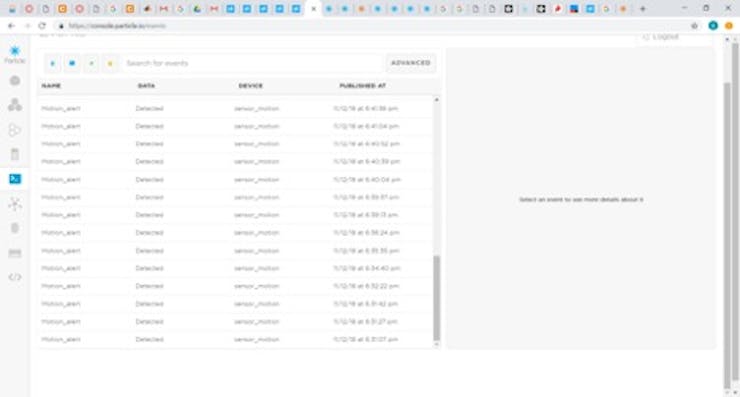The width and height of the screenshot is (740, 397).
Task: Switch to the Google Drive browser tab
Action: tap(197, 8)
